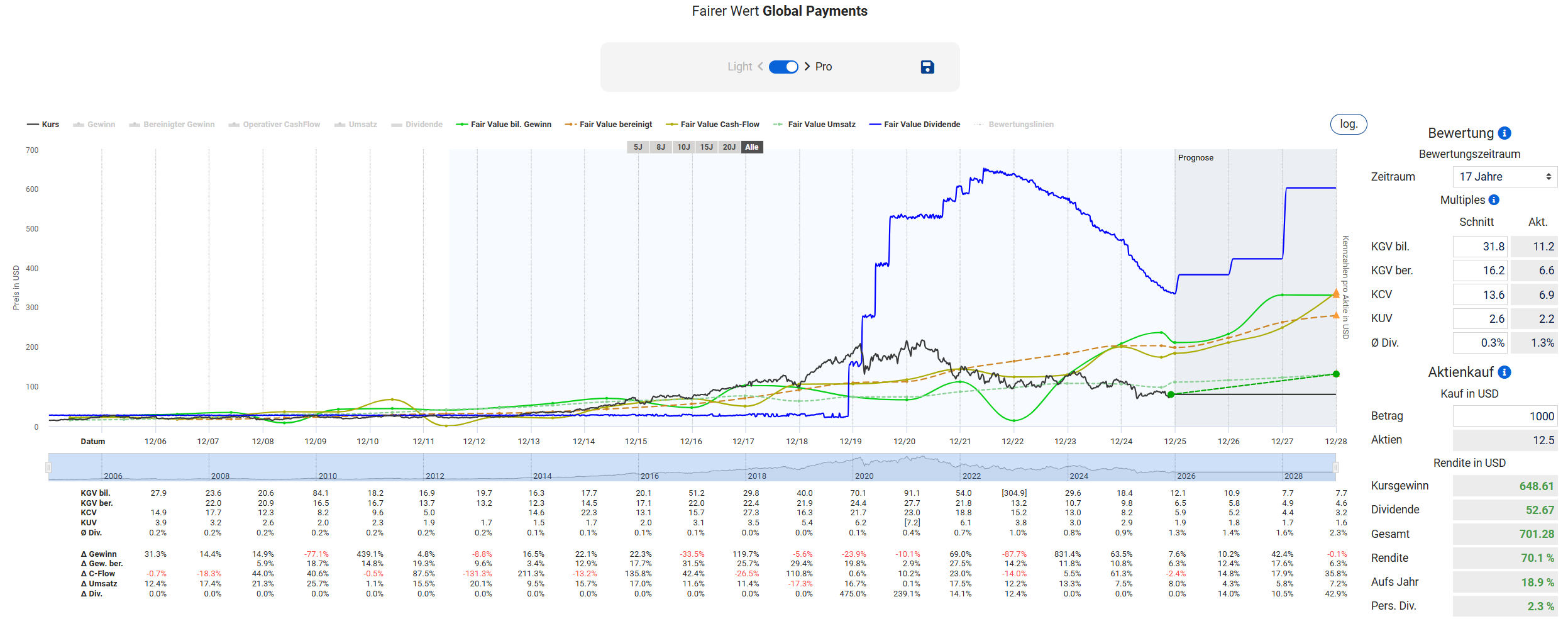This screenshot has height=626, width=1568.
Task: Click the left navigator range handle
Action: point(48,467)
